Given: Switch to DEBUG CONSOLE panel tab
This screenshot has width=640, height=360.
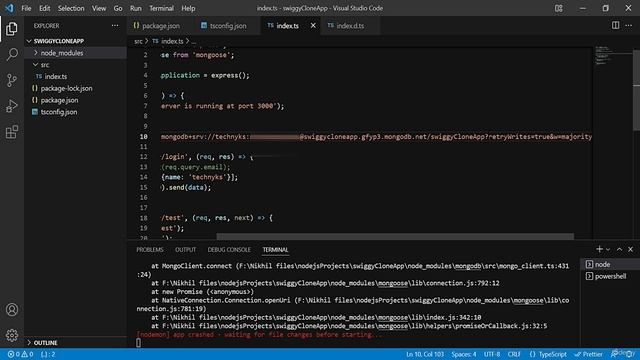Looking at the screenshot, I should (x=229, y=249).
